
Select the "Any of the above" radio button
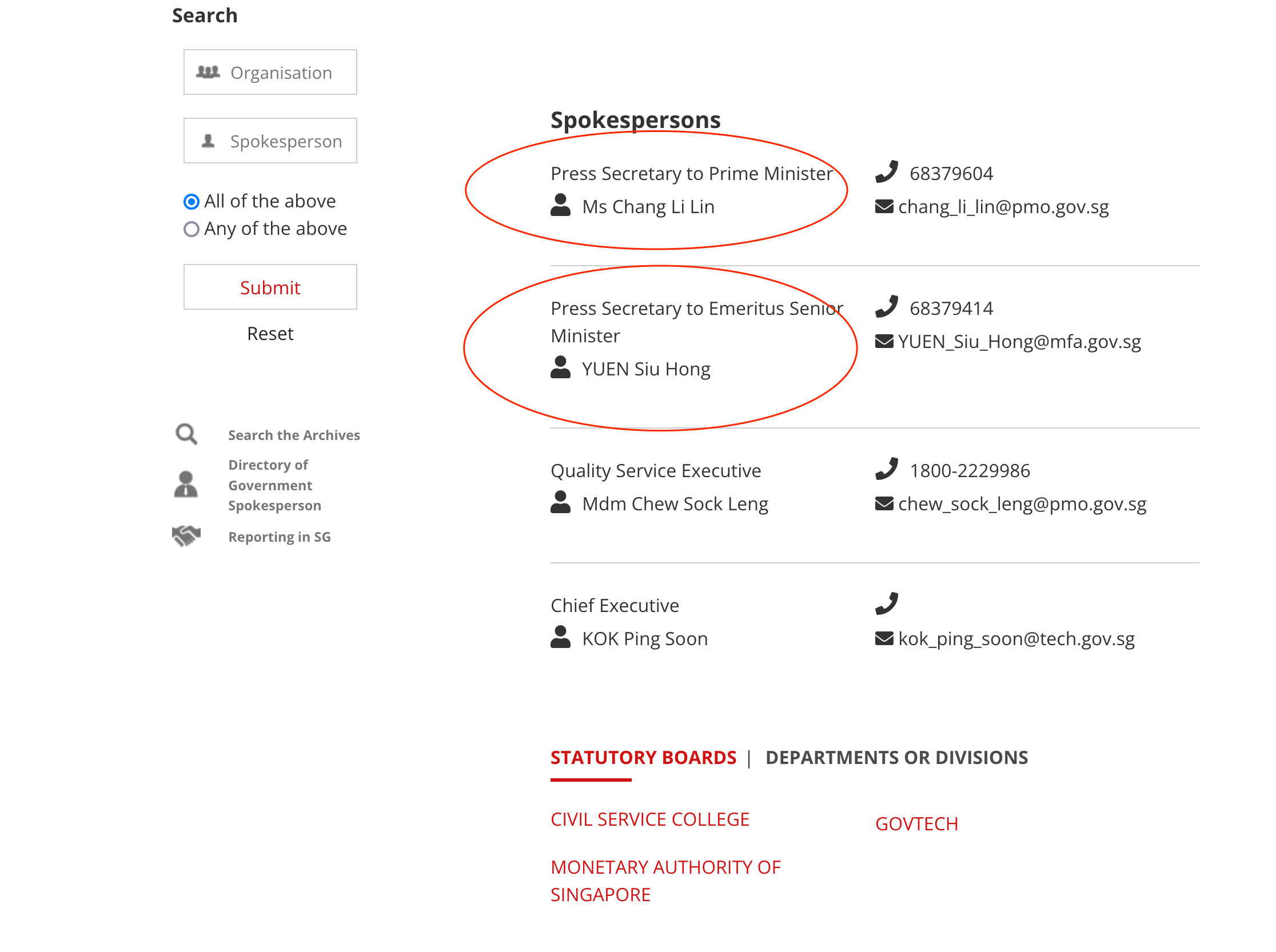coord(192,229)
